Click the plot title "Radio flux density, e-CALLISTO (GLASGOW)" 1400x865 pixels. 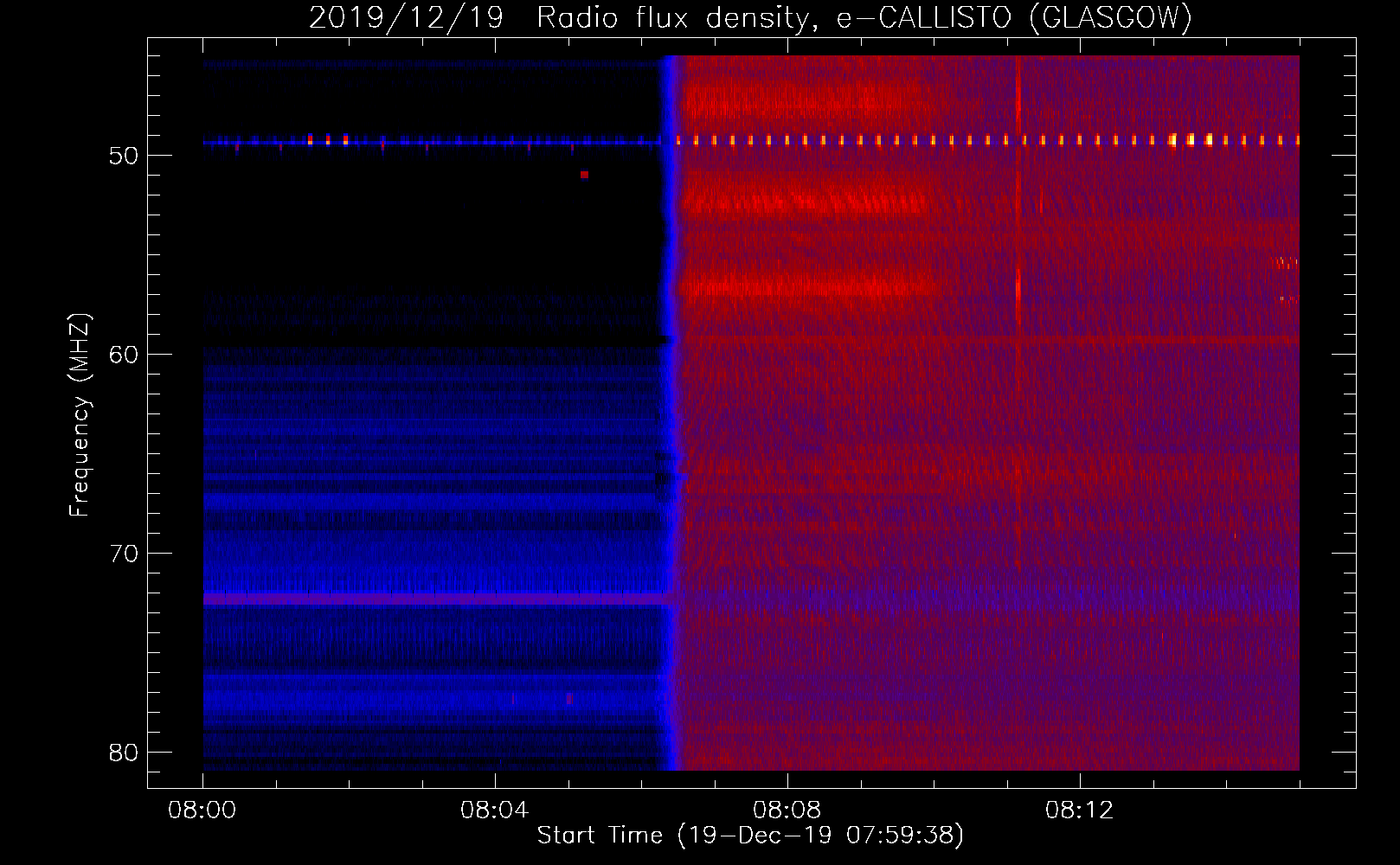click(x=864, y=17)
